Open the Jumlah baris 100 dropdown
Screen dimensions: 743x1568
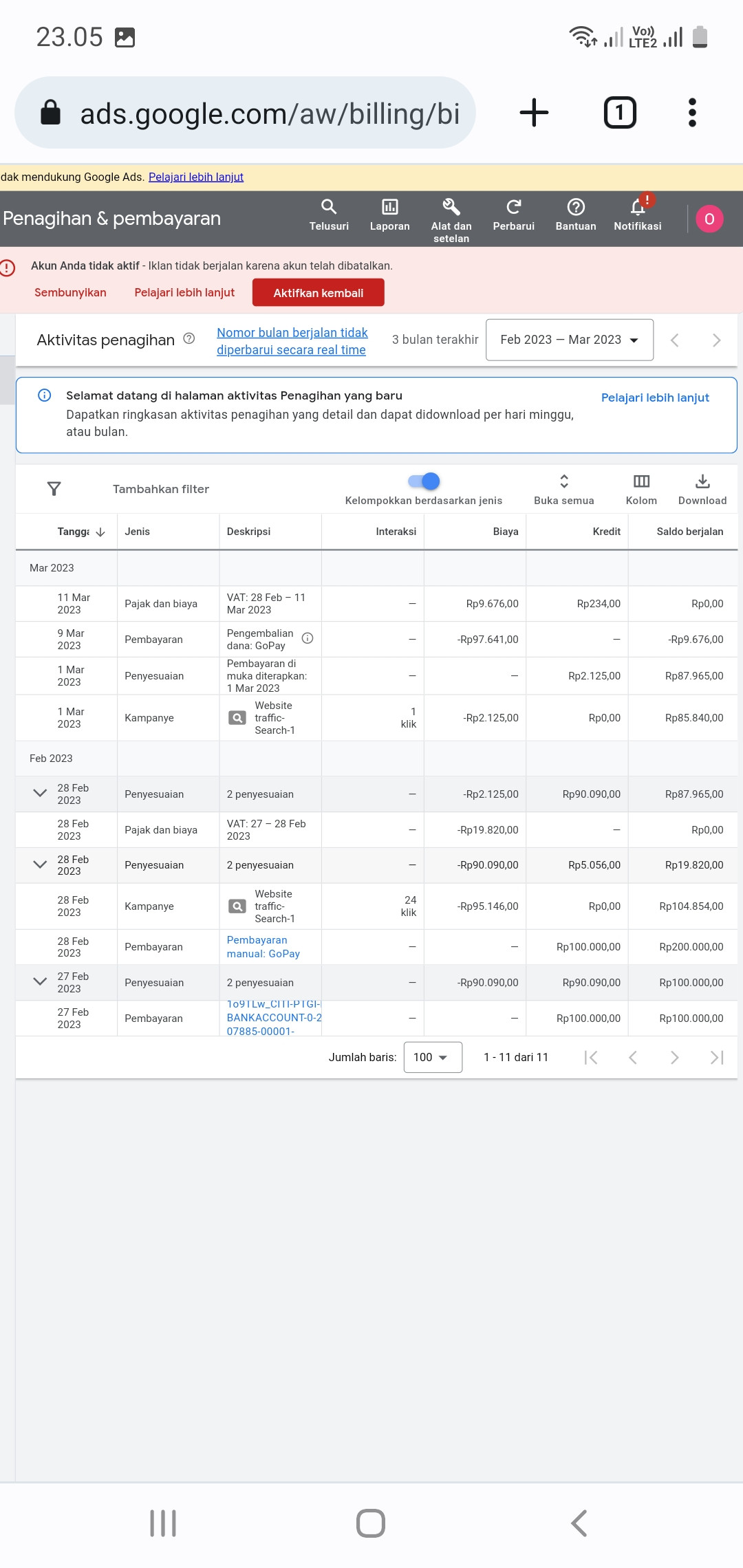432,1057
